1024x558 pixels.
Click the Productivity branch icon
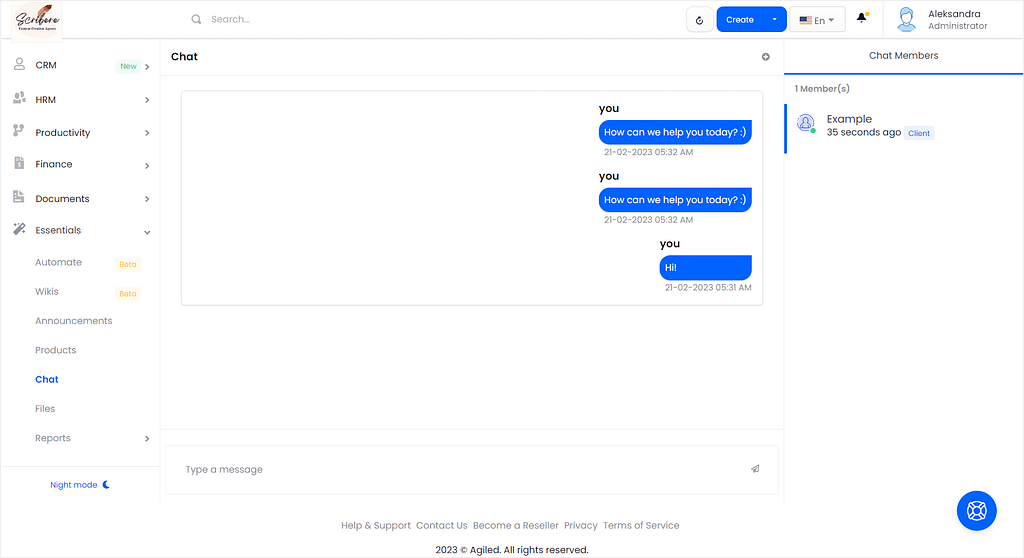(x=19, y=131)
